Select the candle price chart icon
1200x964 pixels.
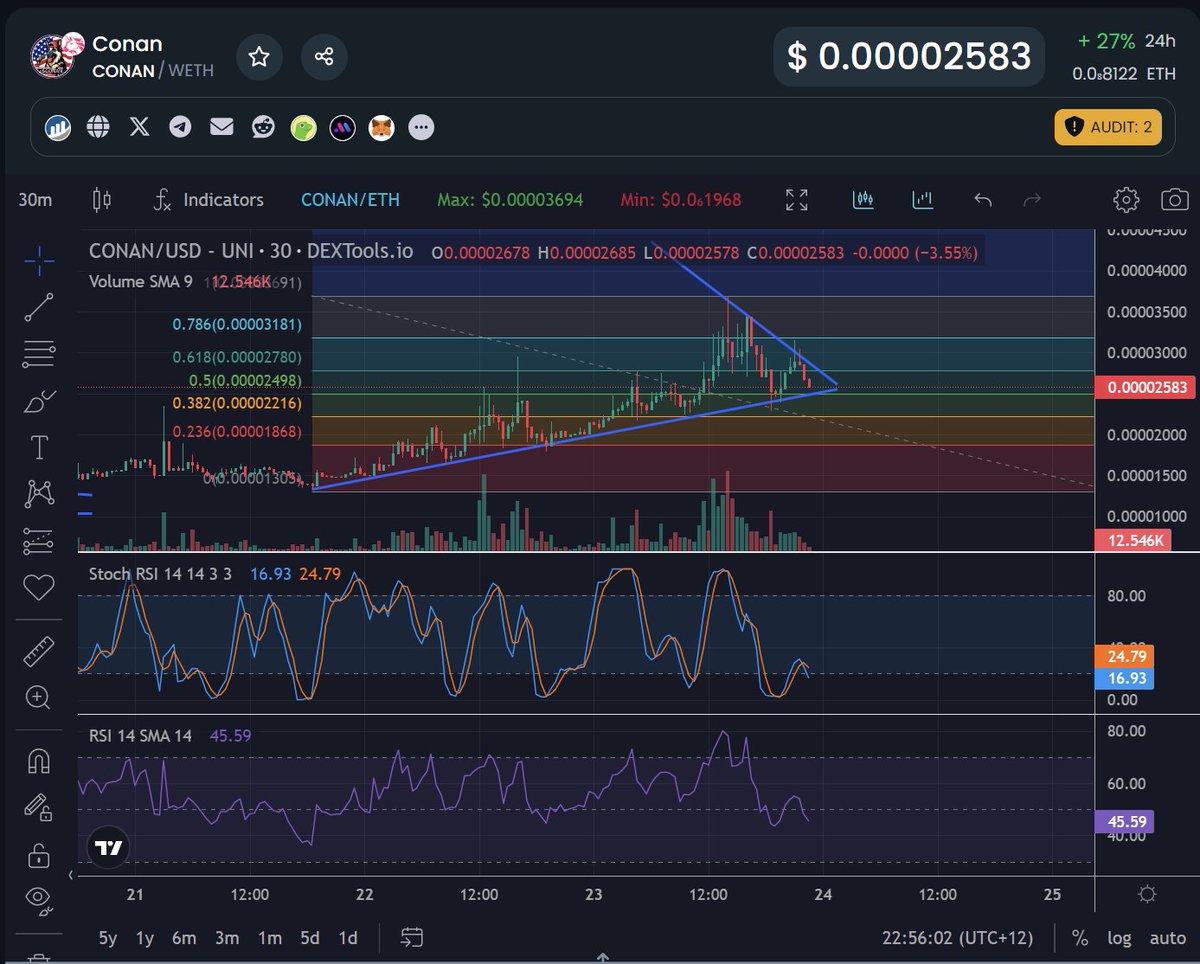point(864,200)
